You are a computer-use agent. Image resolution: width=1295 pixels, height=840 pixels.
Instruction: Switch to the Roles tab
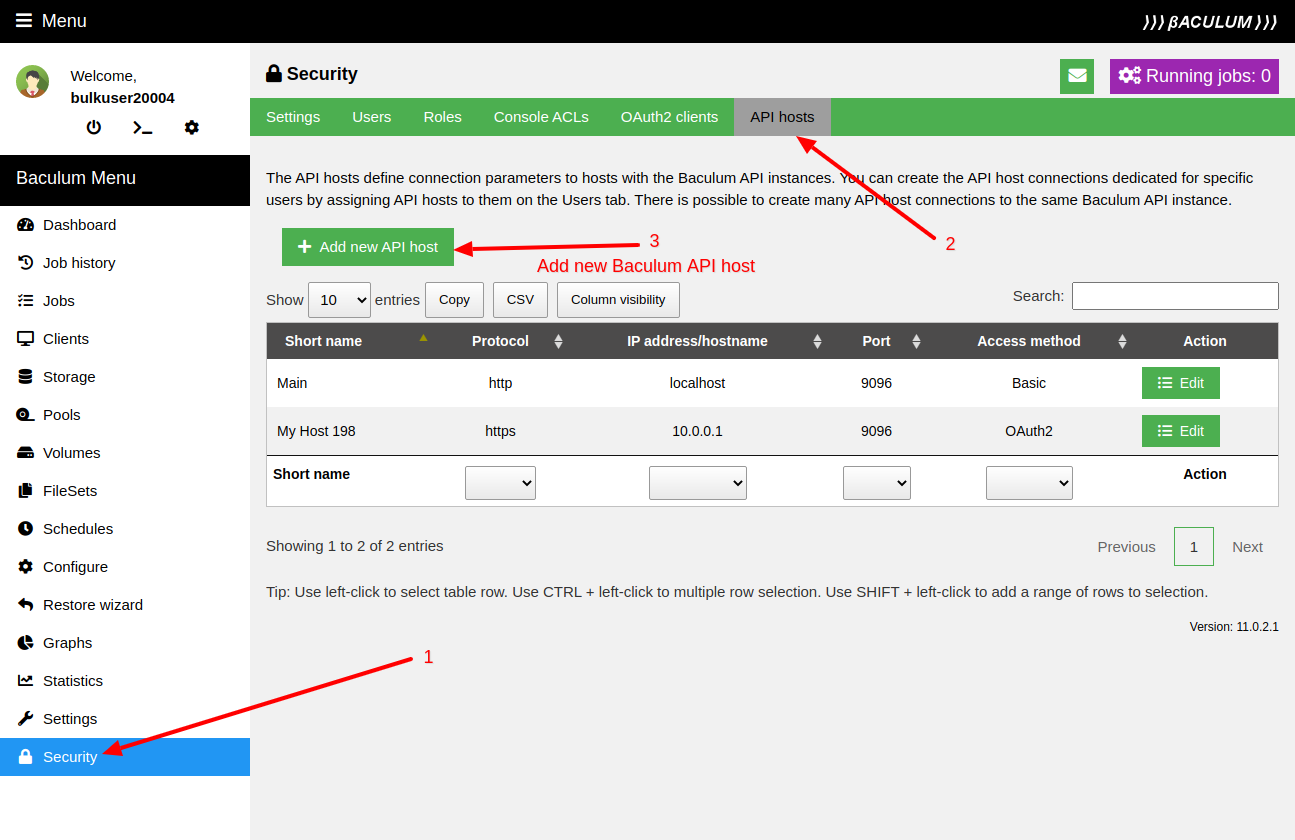click(442, 117)
